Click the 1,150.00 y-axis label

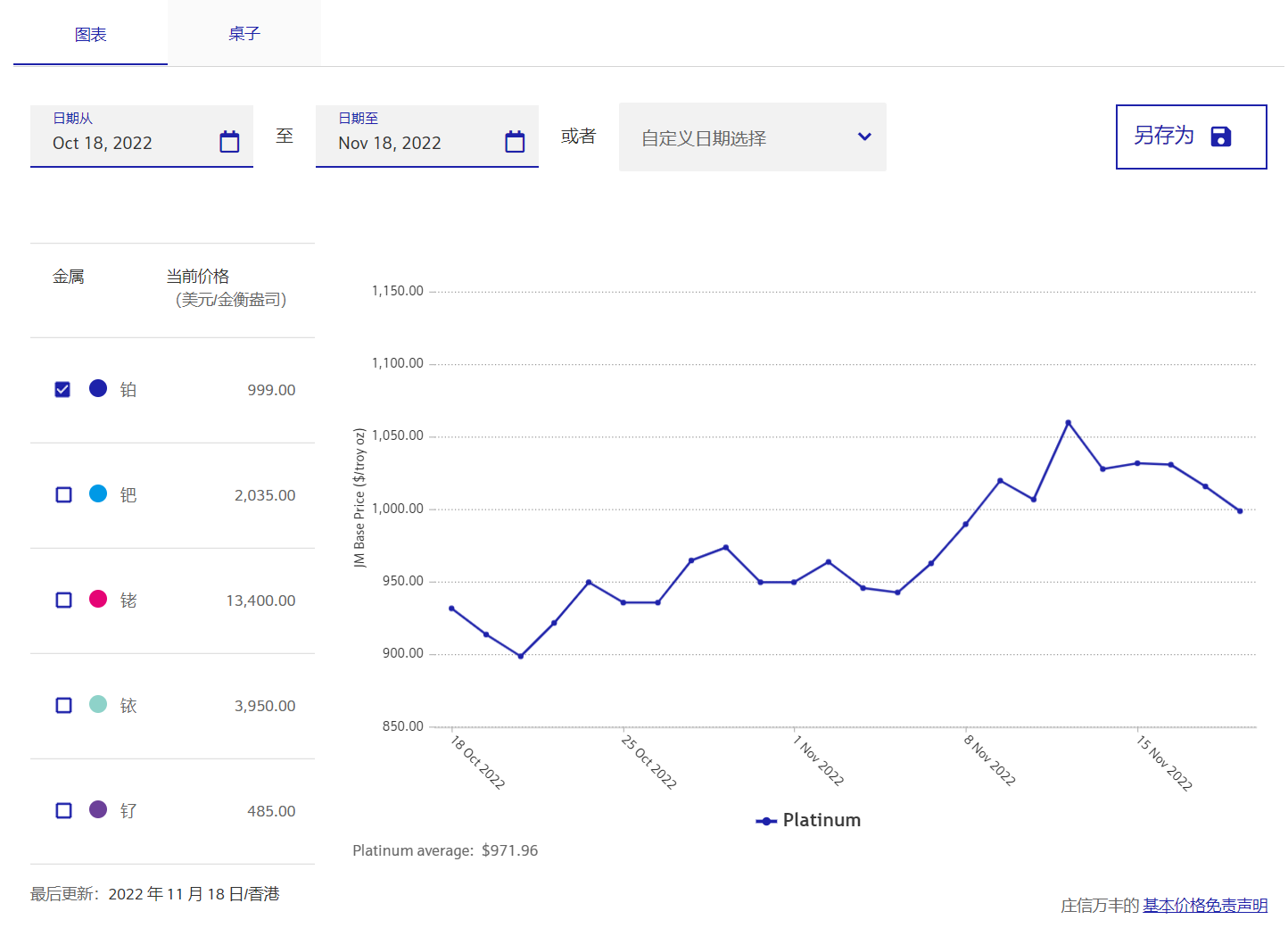pos(397,291)
